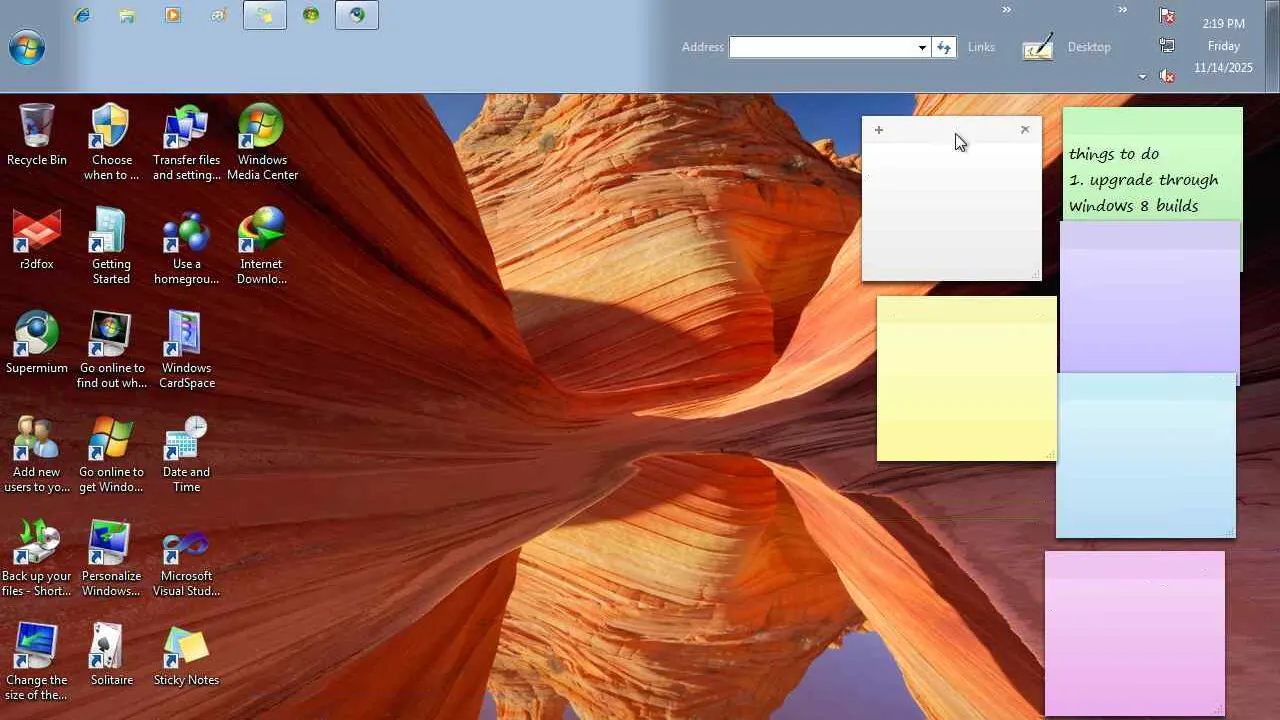1280x720 pixels.
Task: Open the Desktop toolbar label
Action: click(x=1089, y=47)
